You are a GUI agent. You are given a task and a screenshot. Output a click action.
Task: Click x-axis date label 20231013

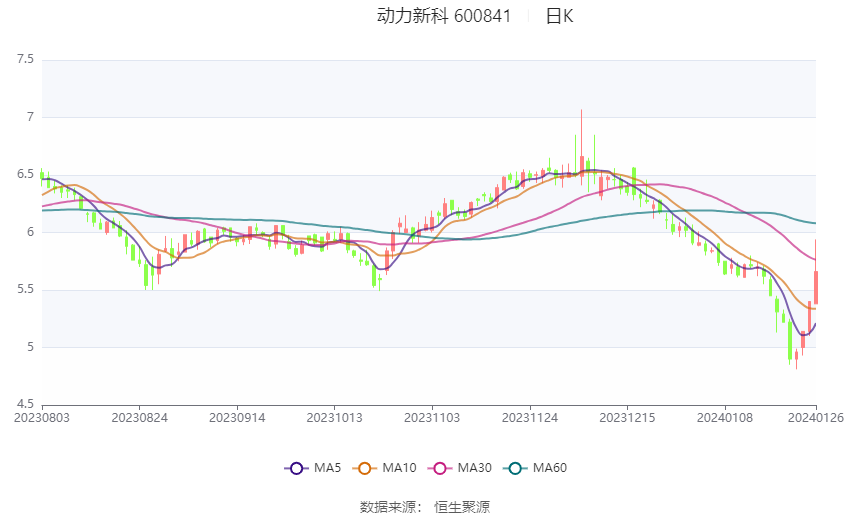[334, 418]
